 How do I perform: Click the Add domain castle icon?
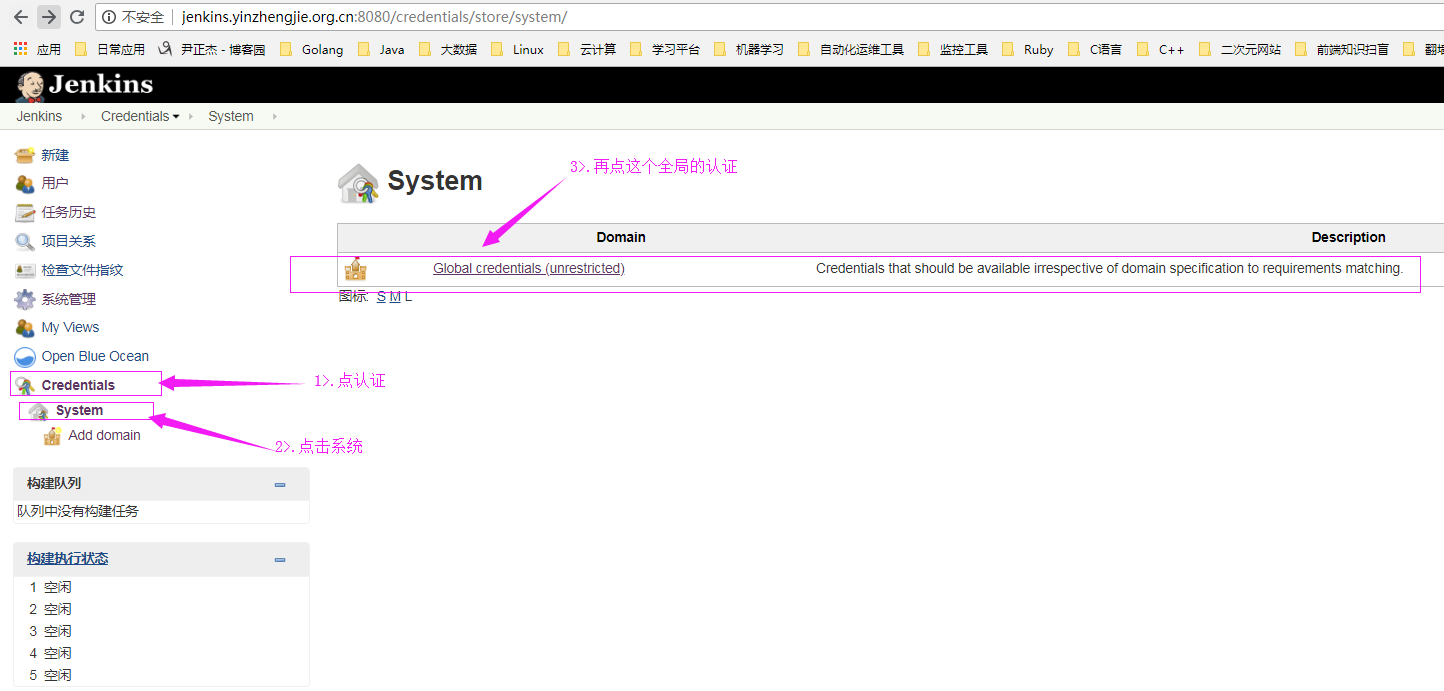[x=52, y=436]
